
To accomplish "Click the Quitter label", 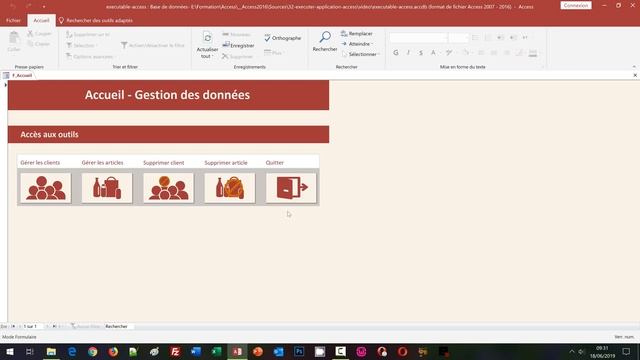I will point(275,162).
